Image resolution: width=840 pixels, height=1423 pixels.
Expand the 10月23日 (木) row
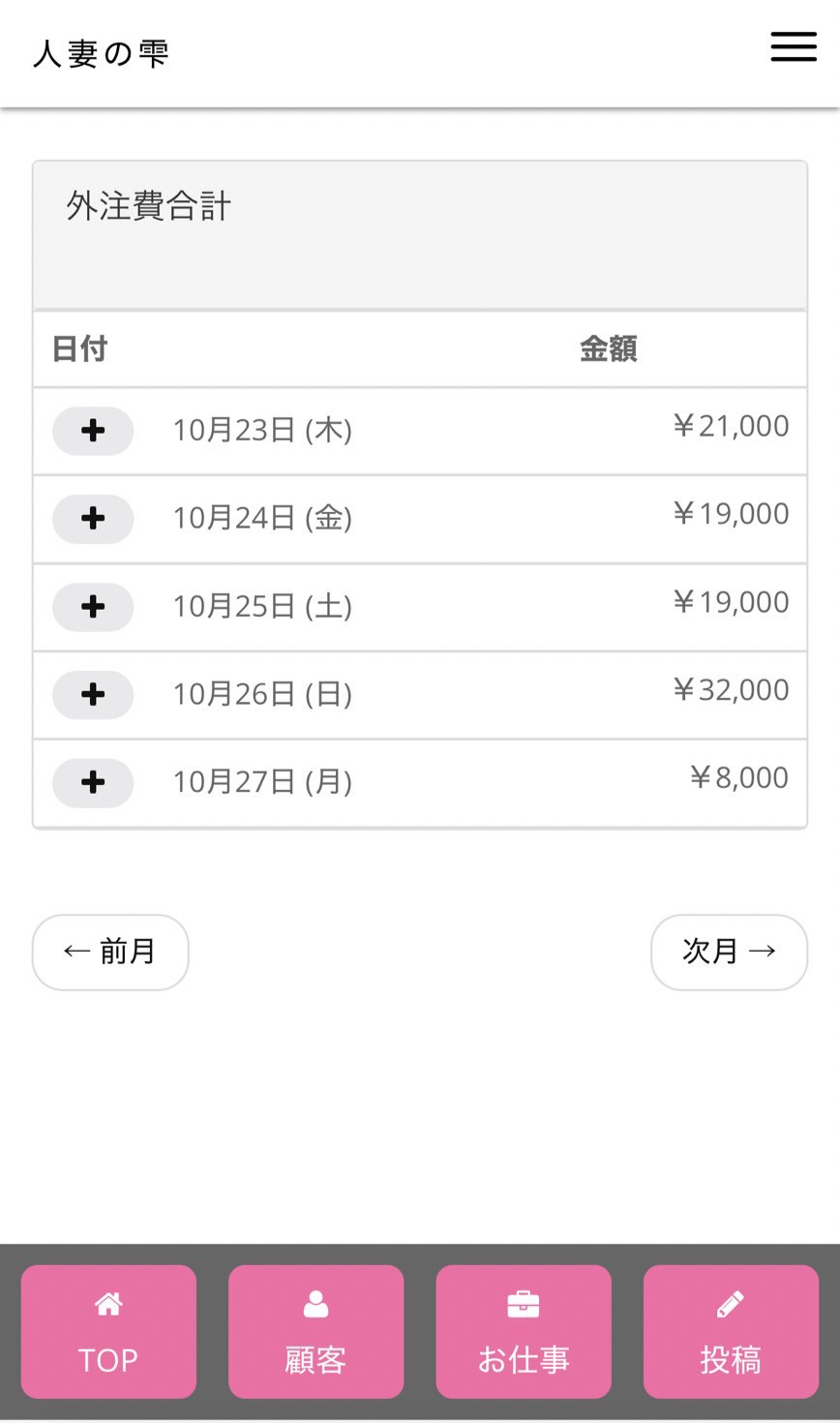tap(93, 431)
